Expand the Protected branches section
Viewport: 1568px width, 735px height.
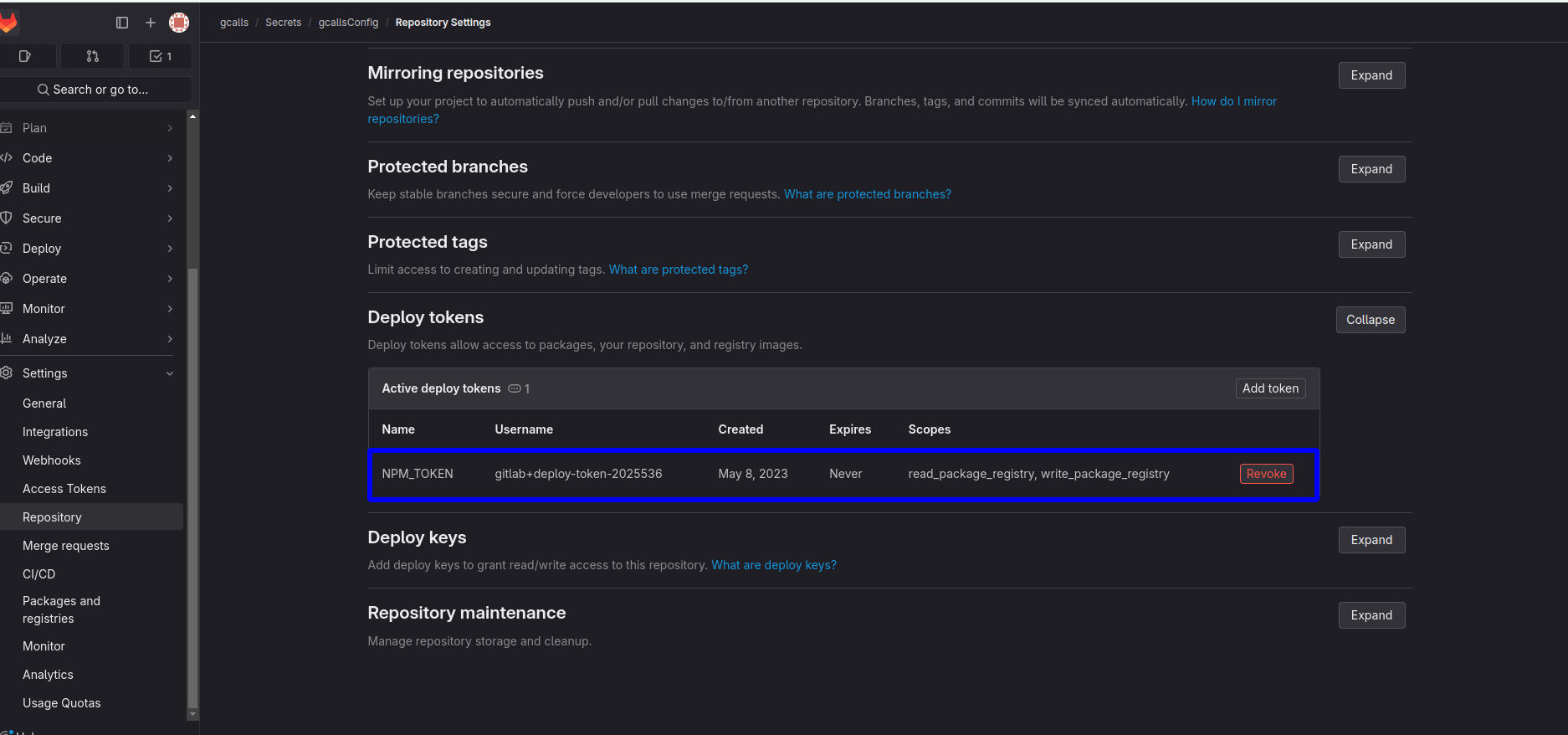click(1371, 169)
